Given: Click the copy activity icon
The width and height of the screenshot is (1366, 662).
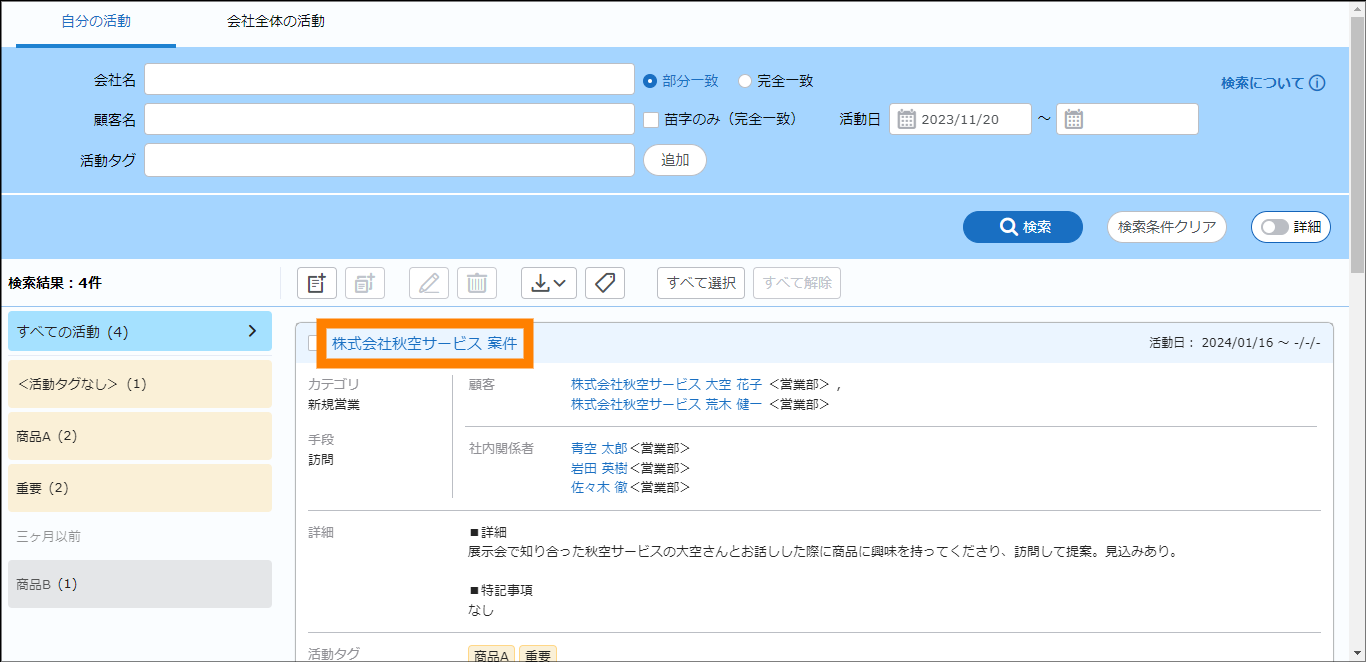Looking at the screenshot, I should (365, 283).
